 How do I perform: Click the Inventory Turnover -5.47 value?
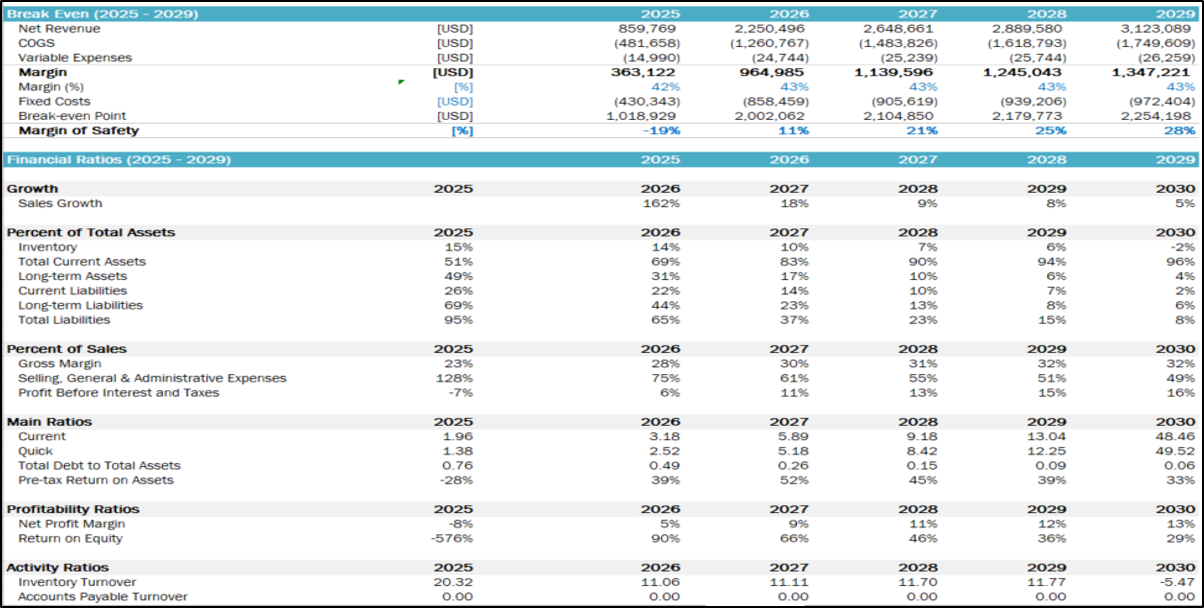click(1177, 583)
